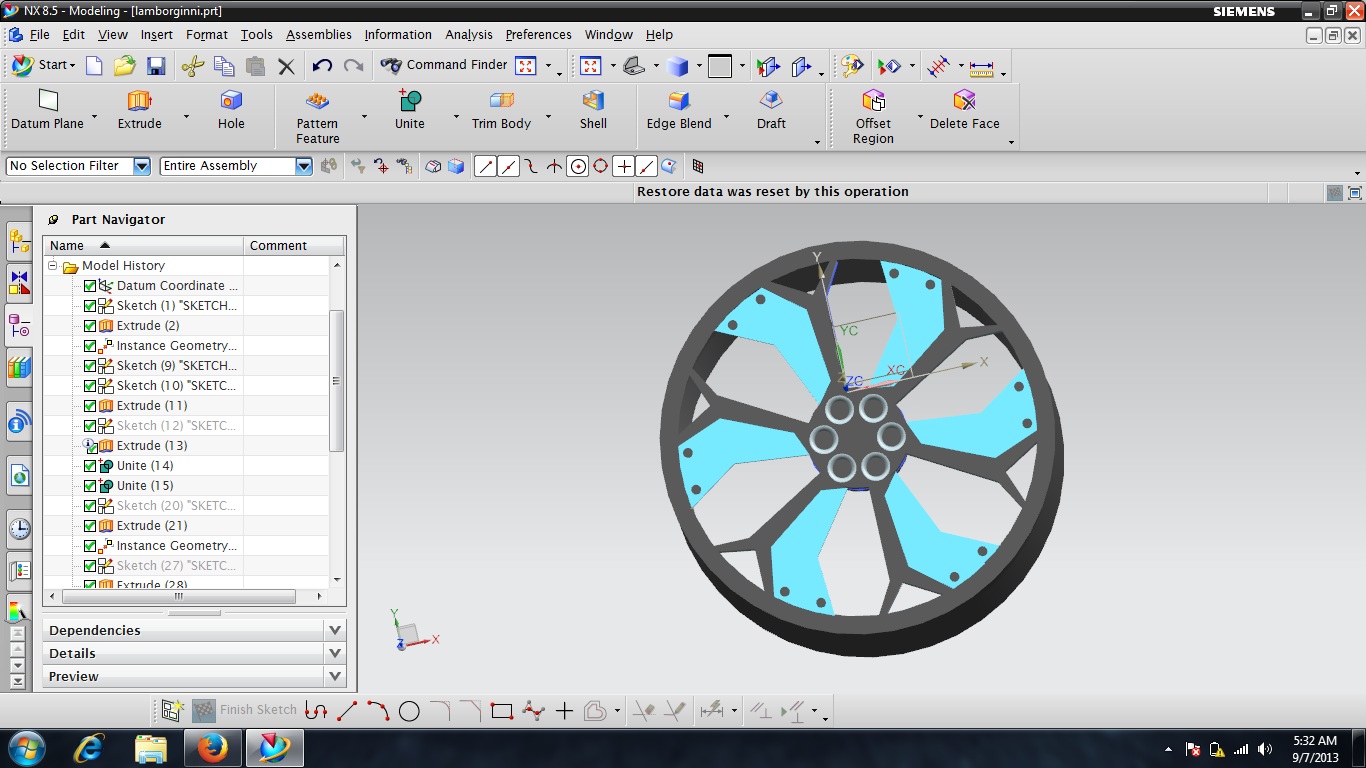Open Firefox from the Windows taskbar
The height and width of the screenshot is (768, 1366).
(x=212, y=748)
